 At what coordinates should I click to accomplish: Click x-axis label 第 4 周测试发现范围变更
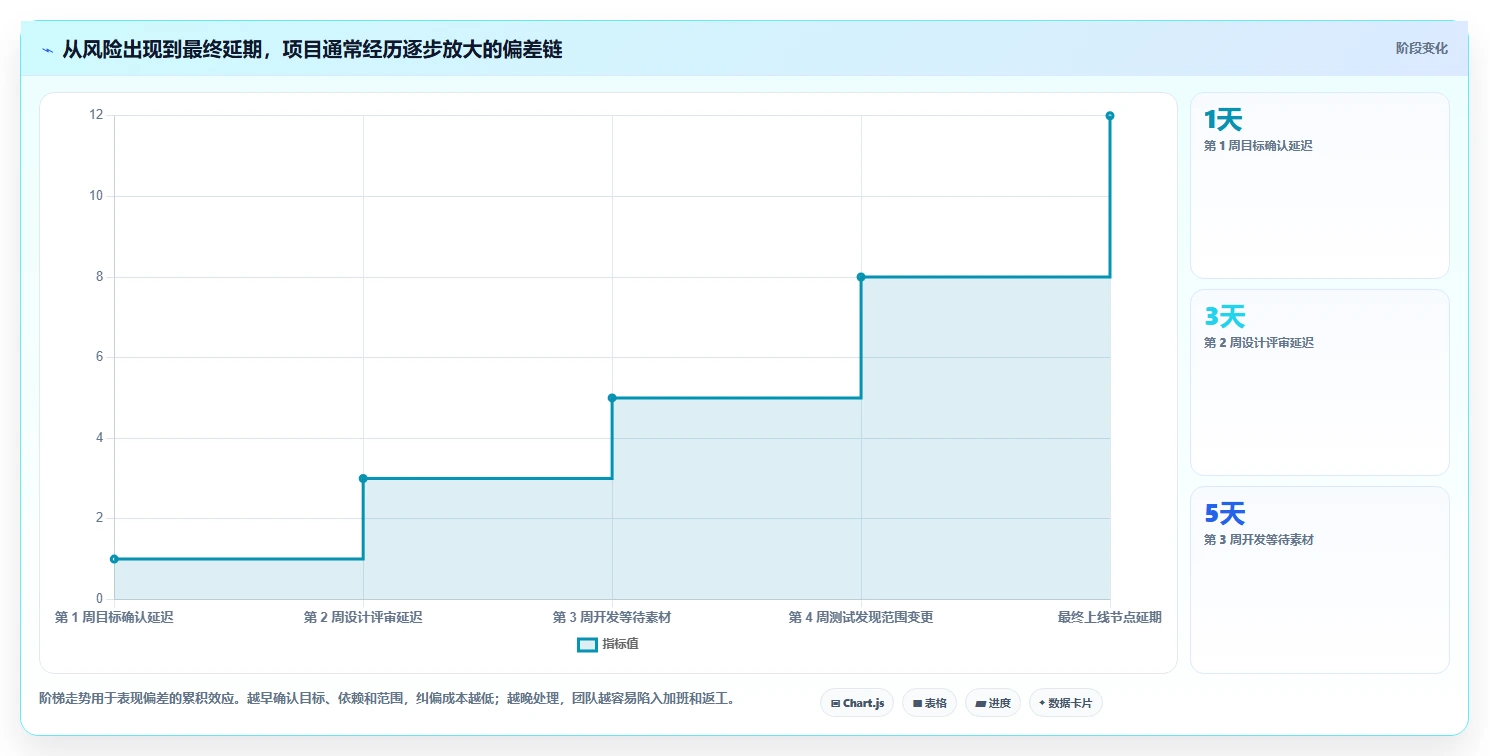pyautogui.click(x=861, y=617)
